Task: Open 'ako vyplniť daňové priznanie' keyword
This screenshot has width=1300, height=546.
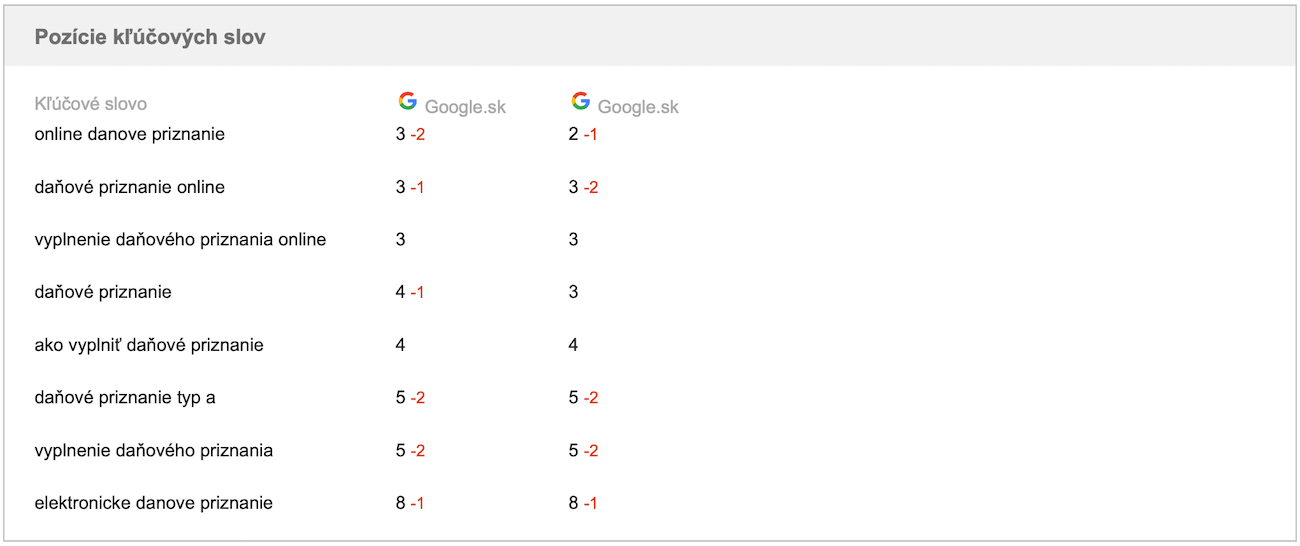Action: click(x=149, y=345)
